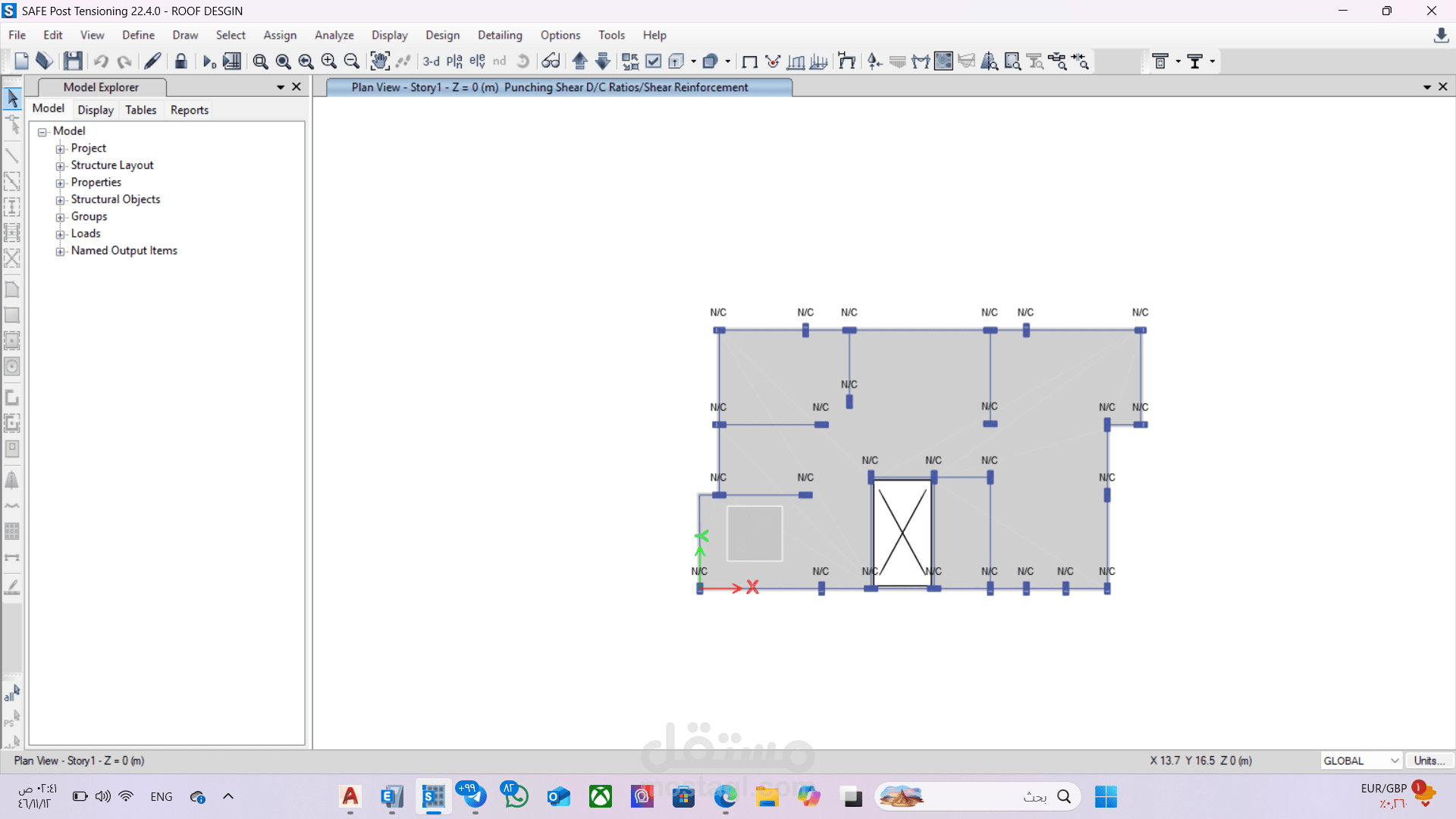Open Set Display Options checkbox icon
The image size is (1456, 819).
click(x=653, y=61)
